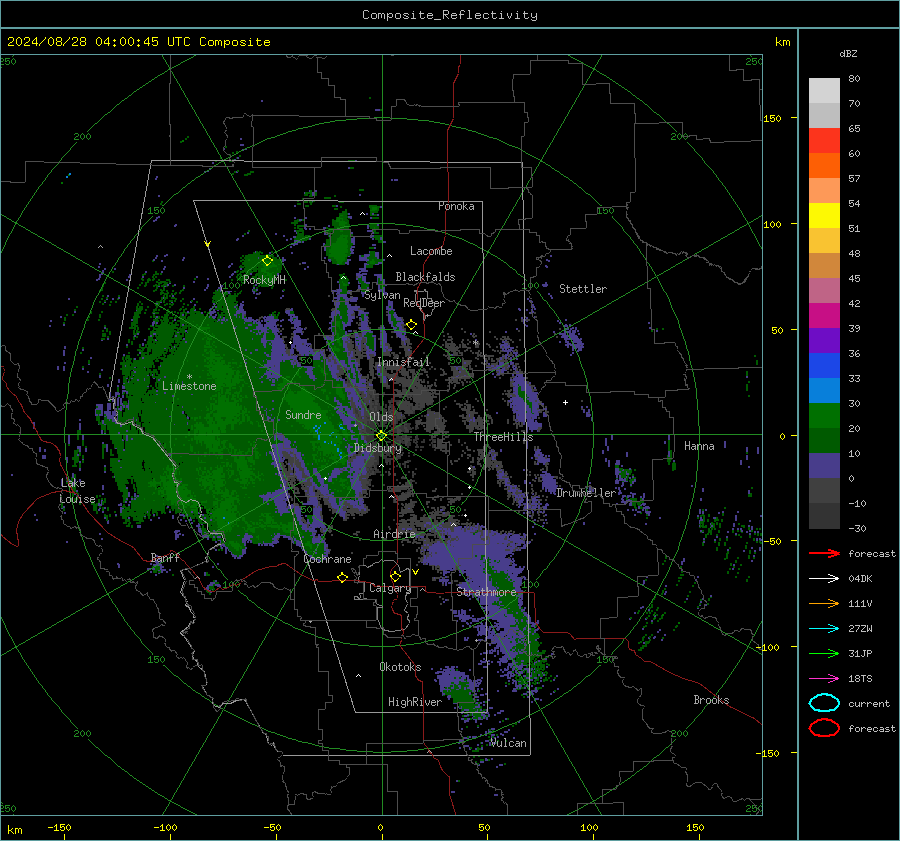
Task: Click the HighRiver town label
Action: [415, 702]
